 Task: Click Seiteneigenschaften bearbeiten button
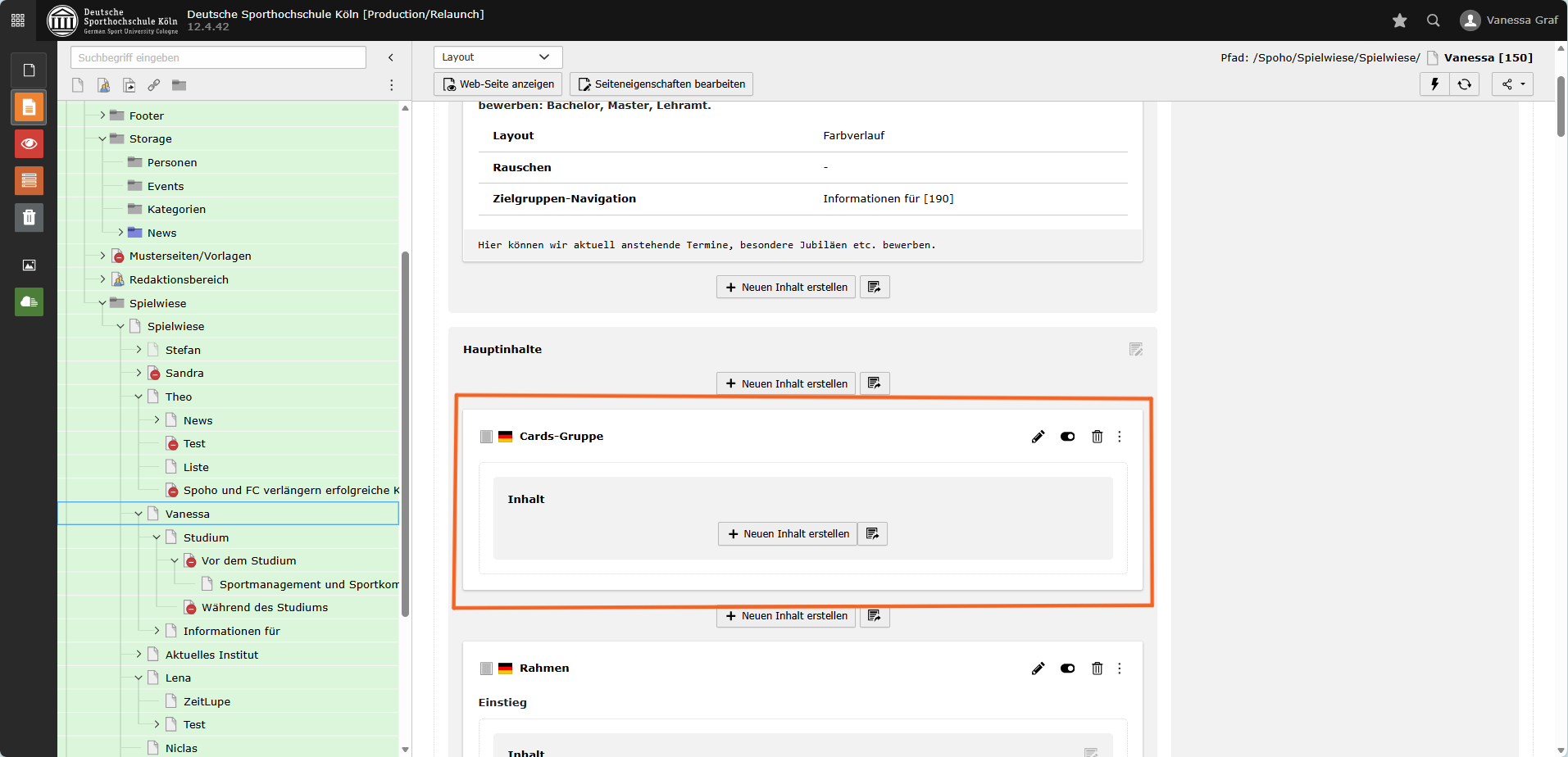pos(661,84)
